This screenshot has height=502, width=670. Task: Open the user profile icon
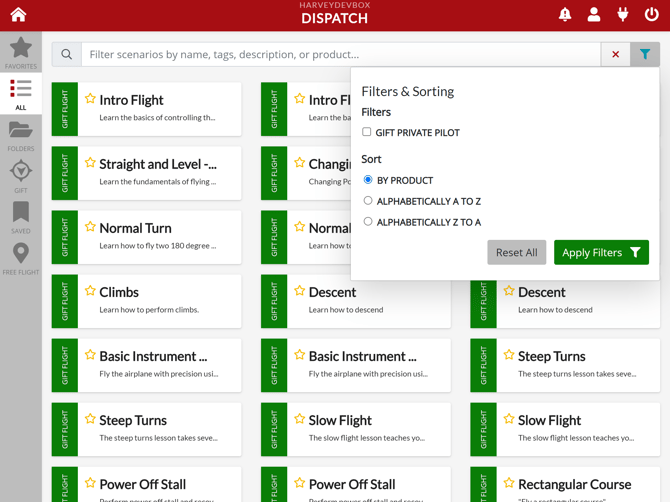594,15
